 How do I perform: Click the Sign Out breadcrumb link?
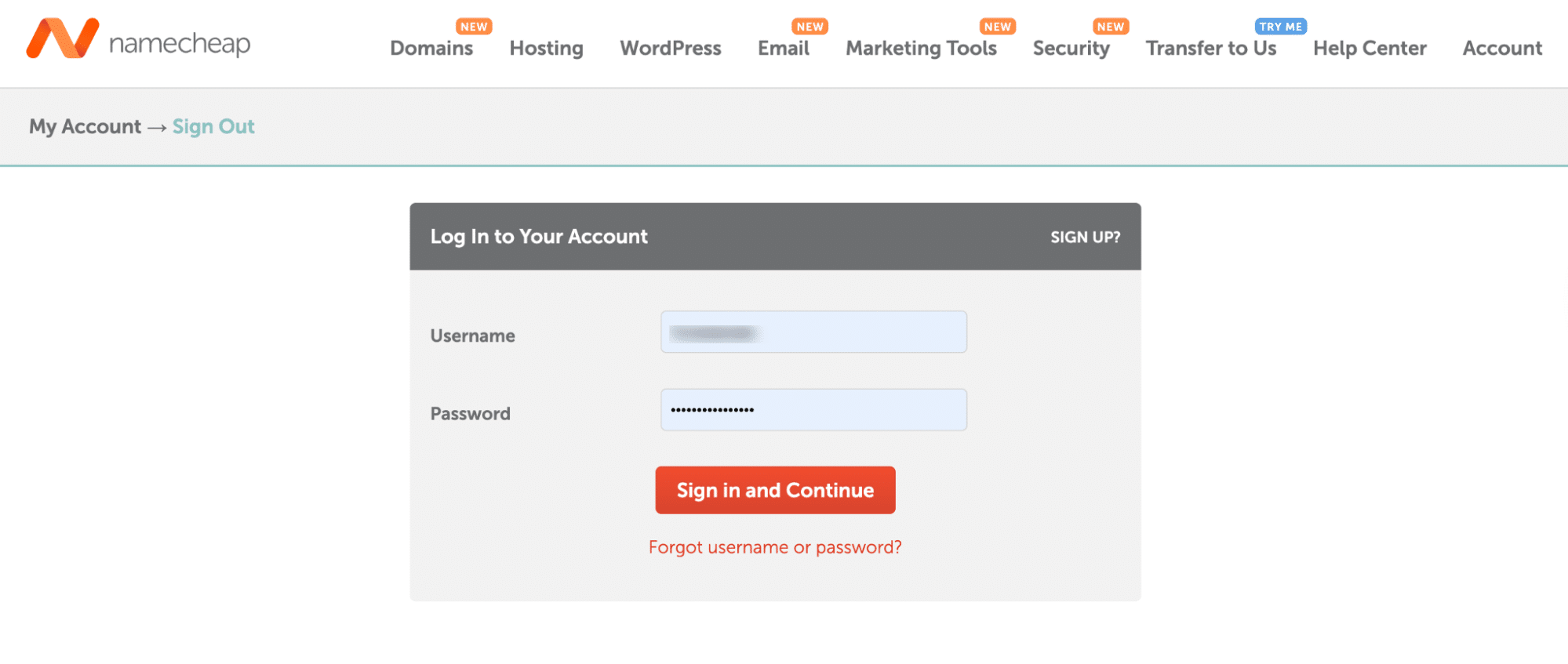coord(213,127)
